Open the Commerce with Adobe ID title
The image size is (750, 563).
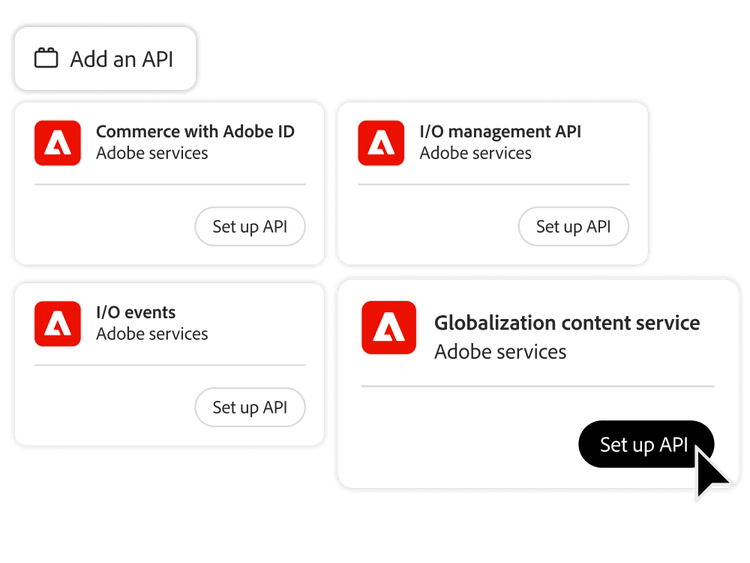point(195,131)
